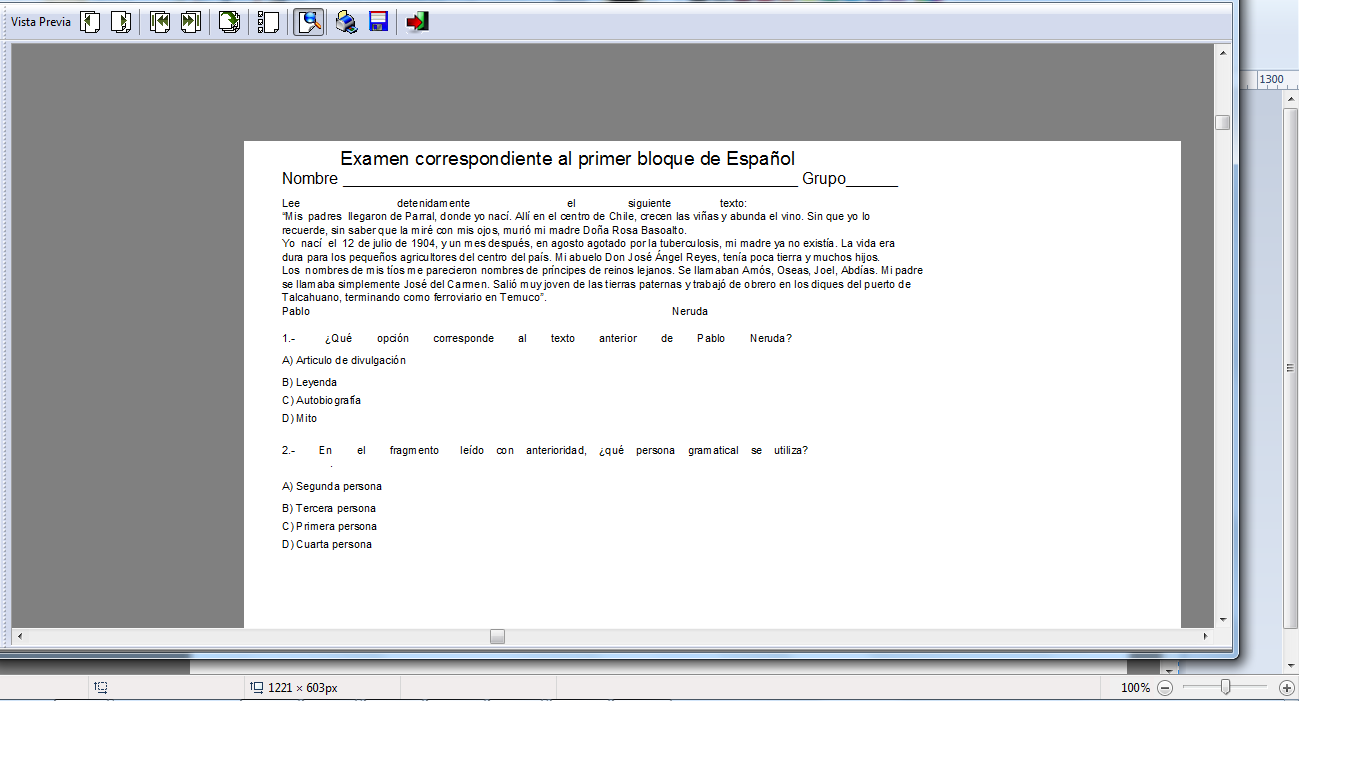Click the author name 'Neruda' under the passage
The width and height of the screenshot is (1366, 768).
690,311
